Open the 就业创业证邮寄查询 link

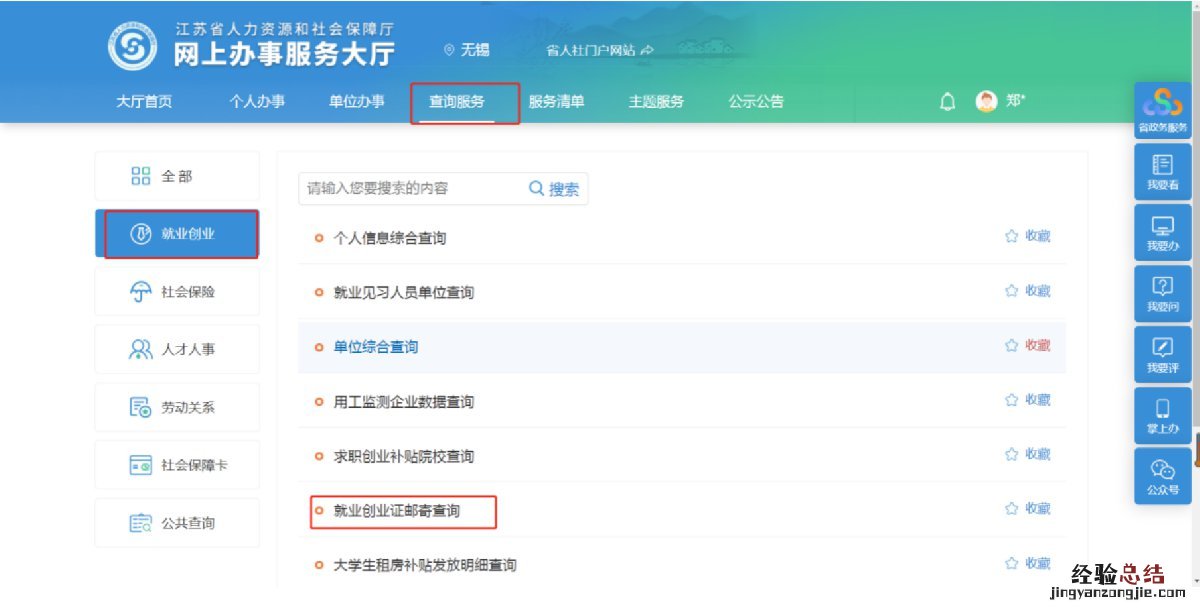pos(396,511)
